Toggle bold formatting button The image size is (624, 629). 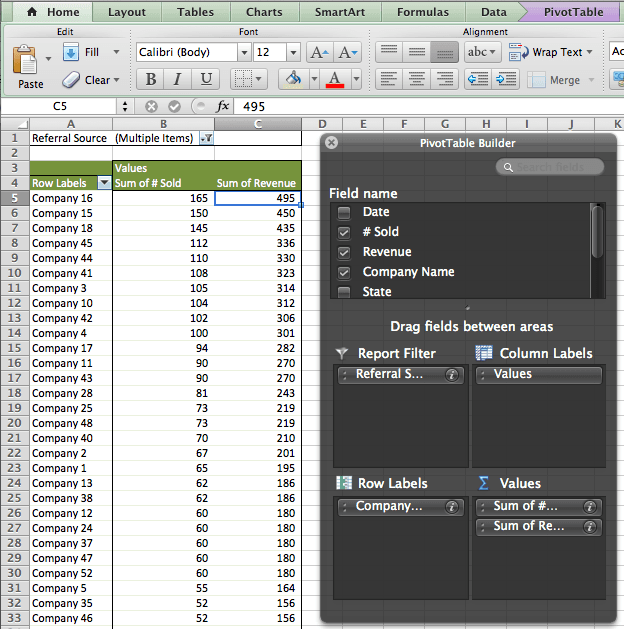tap(151, 80)
